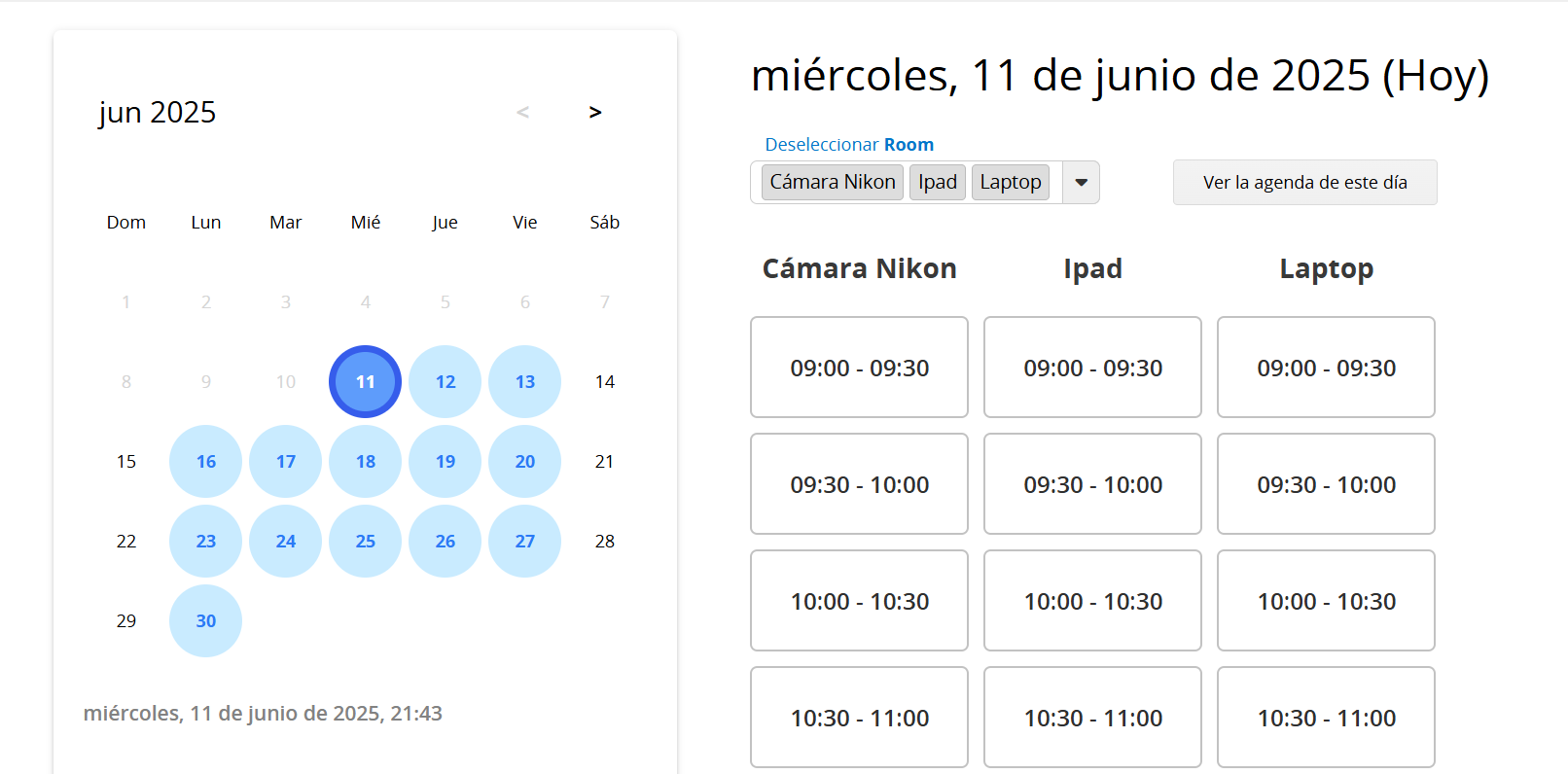This screenshot has width=1568, height=774.
Task: Book Laptop 10:00 - 10:30 slot
Action: click(1326, 601)
